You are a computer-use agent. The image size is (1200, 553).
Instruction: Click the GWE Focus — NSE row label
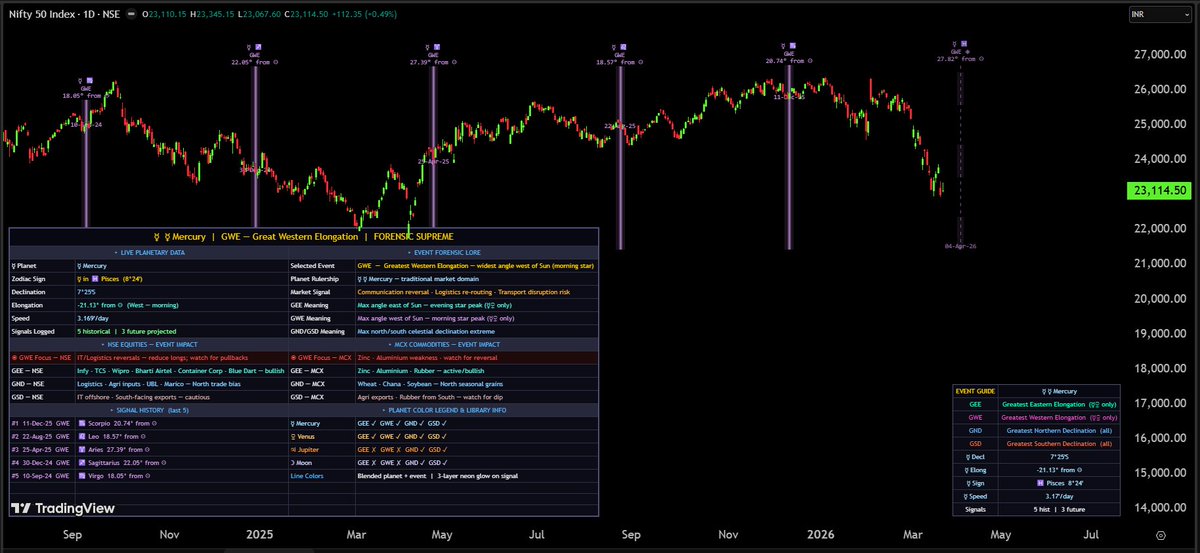[41, 357]
